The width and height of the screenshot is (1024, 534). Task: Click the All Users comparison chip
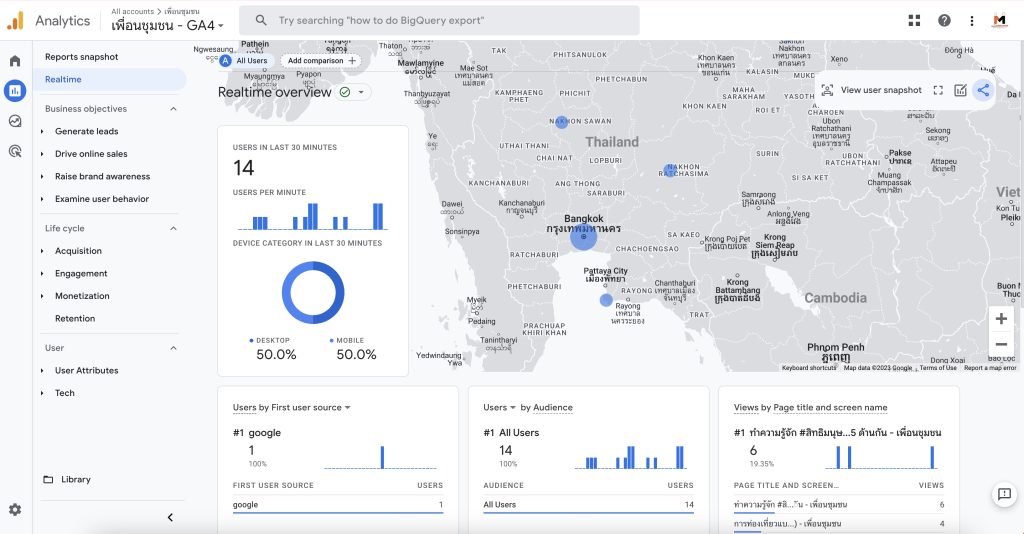244,61
